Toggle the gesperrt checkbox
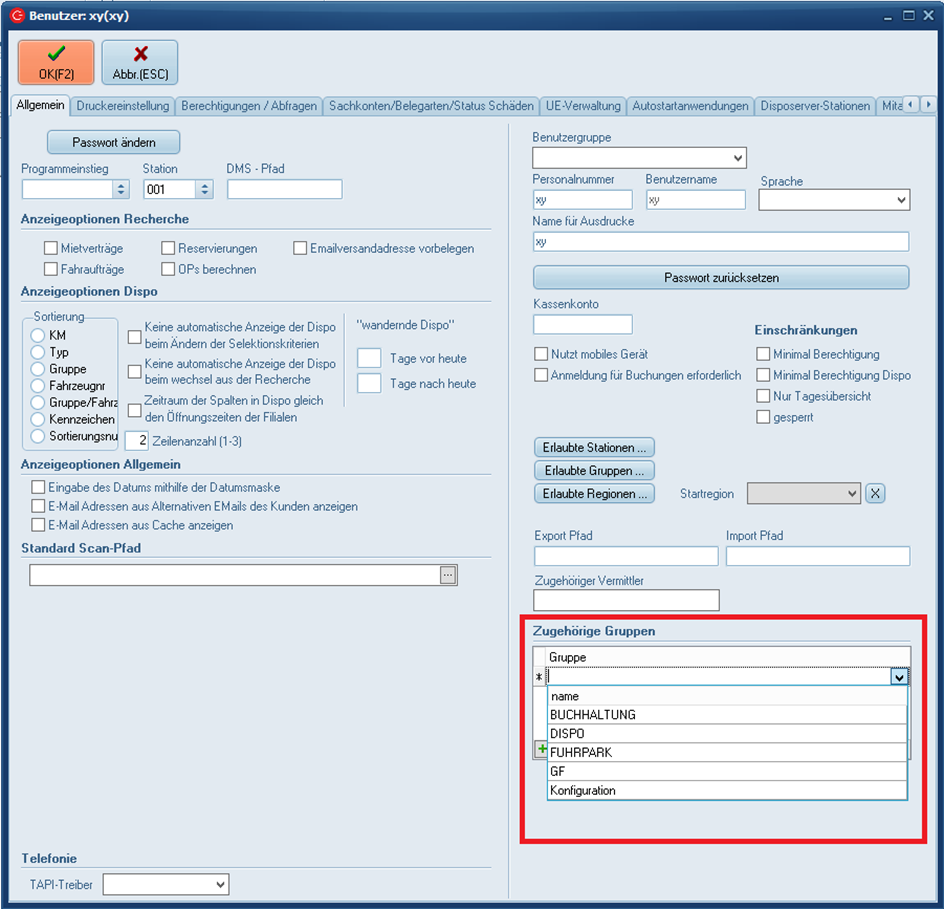Image resolution: width=944 pixels, height=909 pixels. tap(764, 417)
